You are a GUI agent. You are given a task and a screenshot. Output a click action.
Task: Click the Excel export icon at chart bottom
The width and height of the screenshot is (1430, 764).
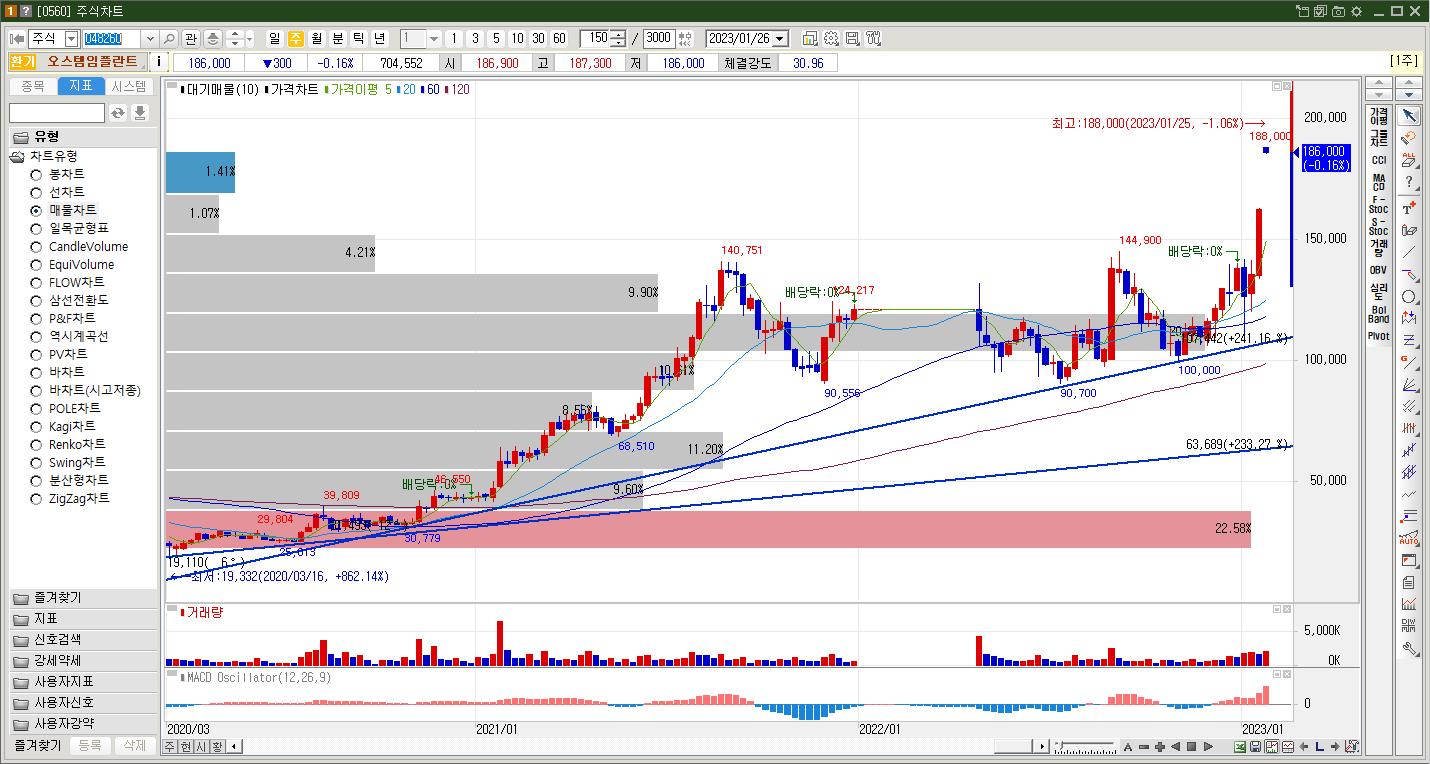click(x=1240, y=746)
